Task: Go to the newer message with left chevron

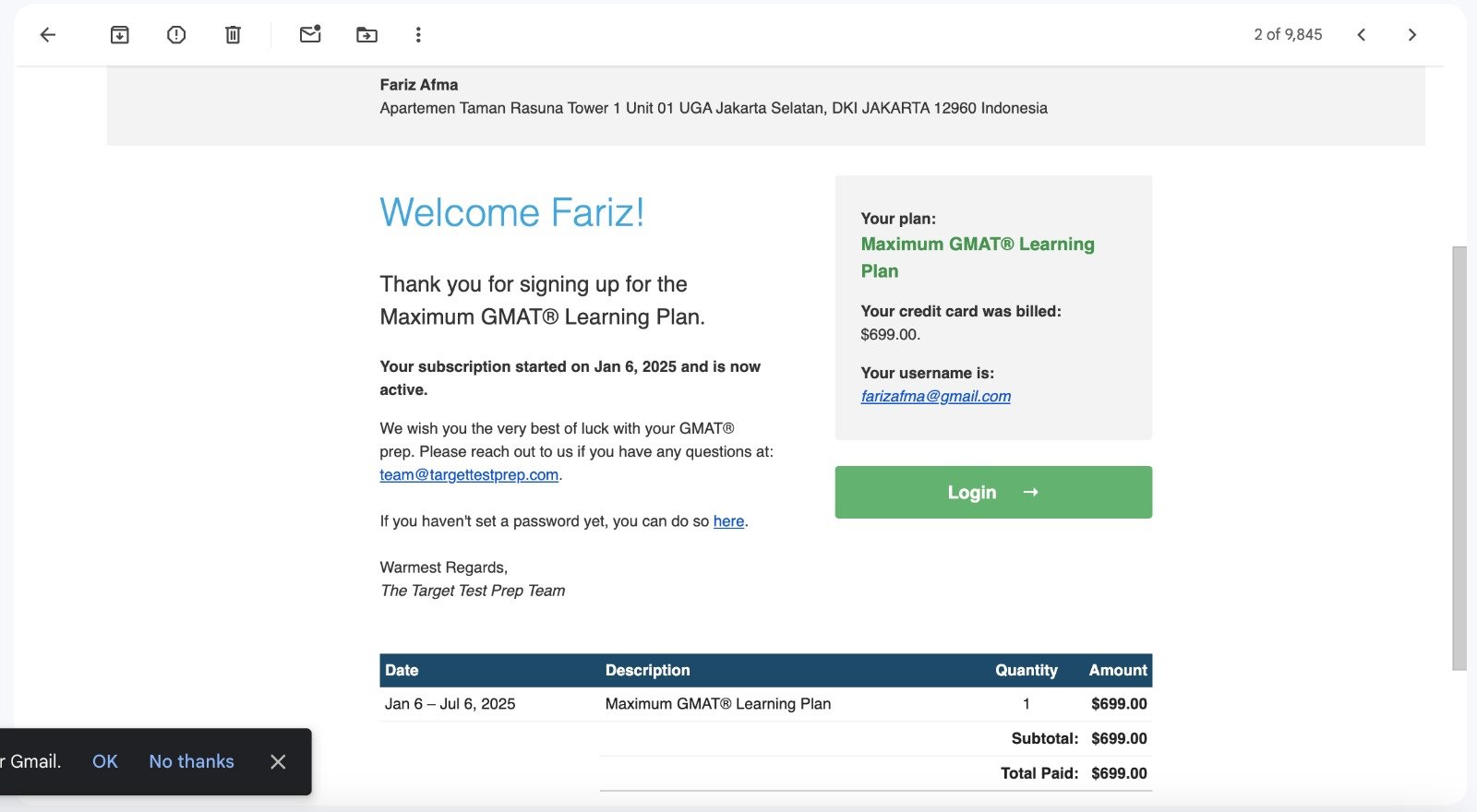Action: pos(1361,35)
